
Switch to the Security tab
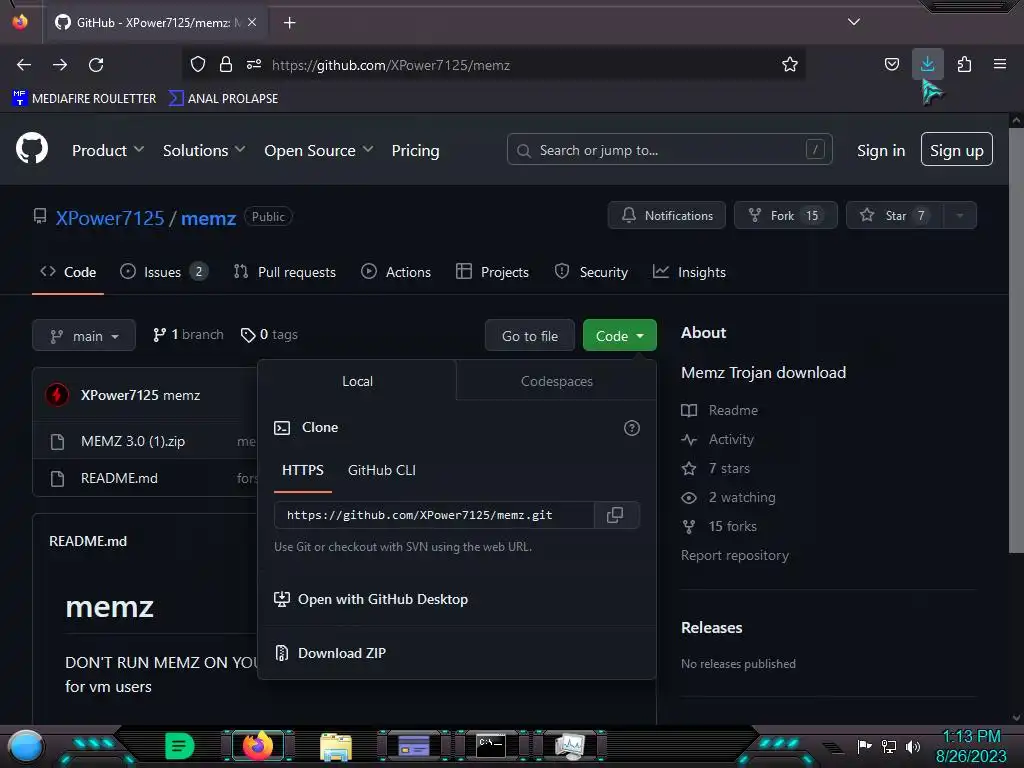coord(591,272)
